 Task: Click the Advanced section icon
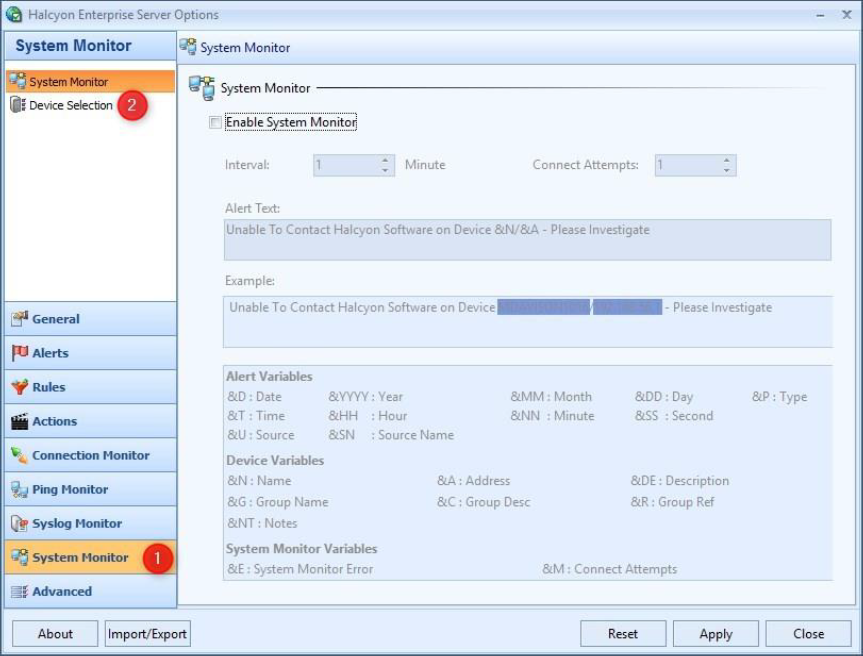19,591
